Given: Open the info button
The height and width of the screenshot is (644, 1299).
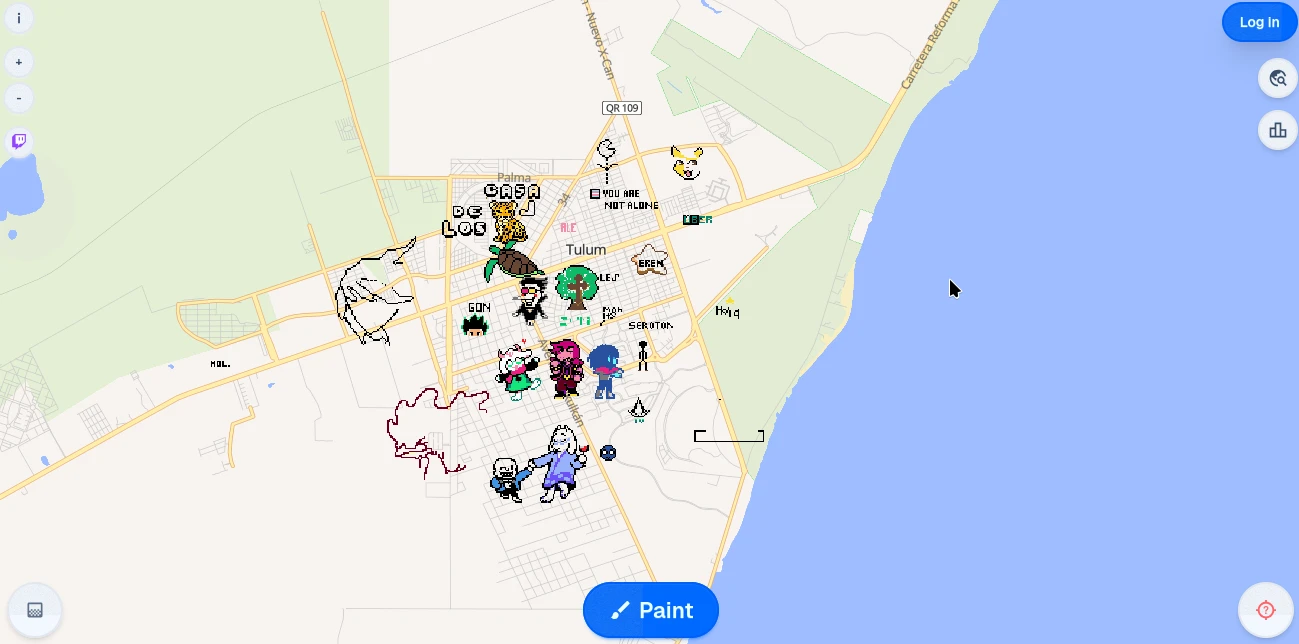Looking at the screenshot, I should point(19,18).
